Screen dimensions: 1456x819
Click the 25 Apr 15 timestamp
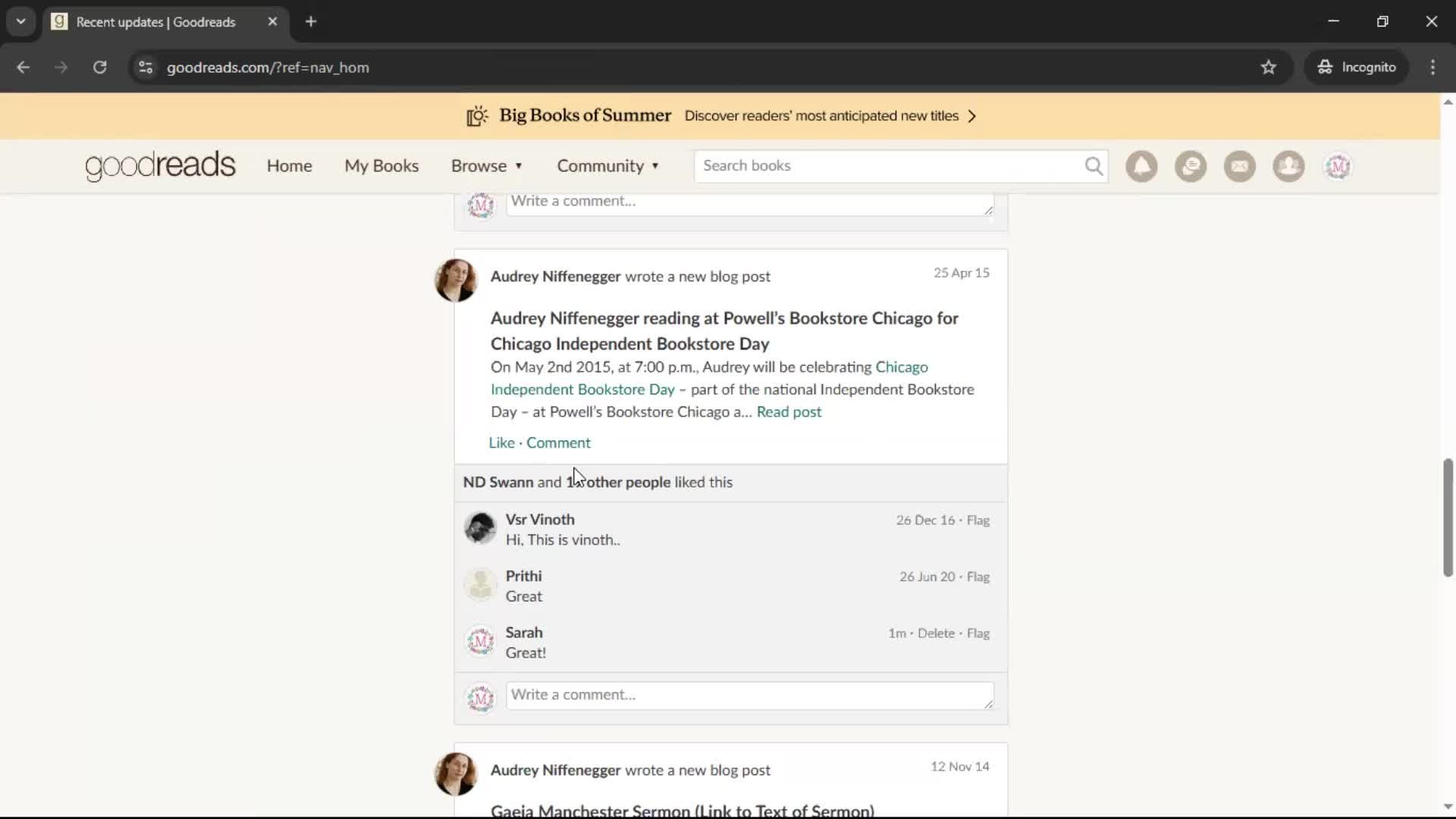[962, 273]
